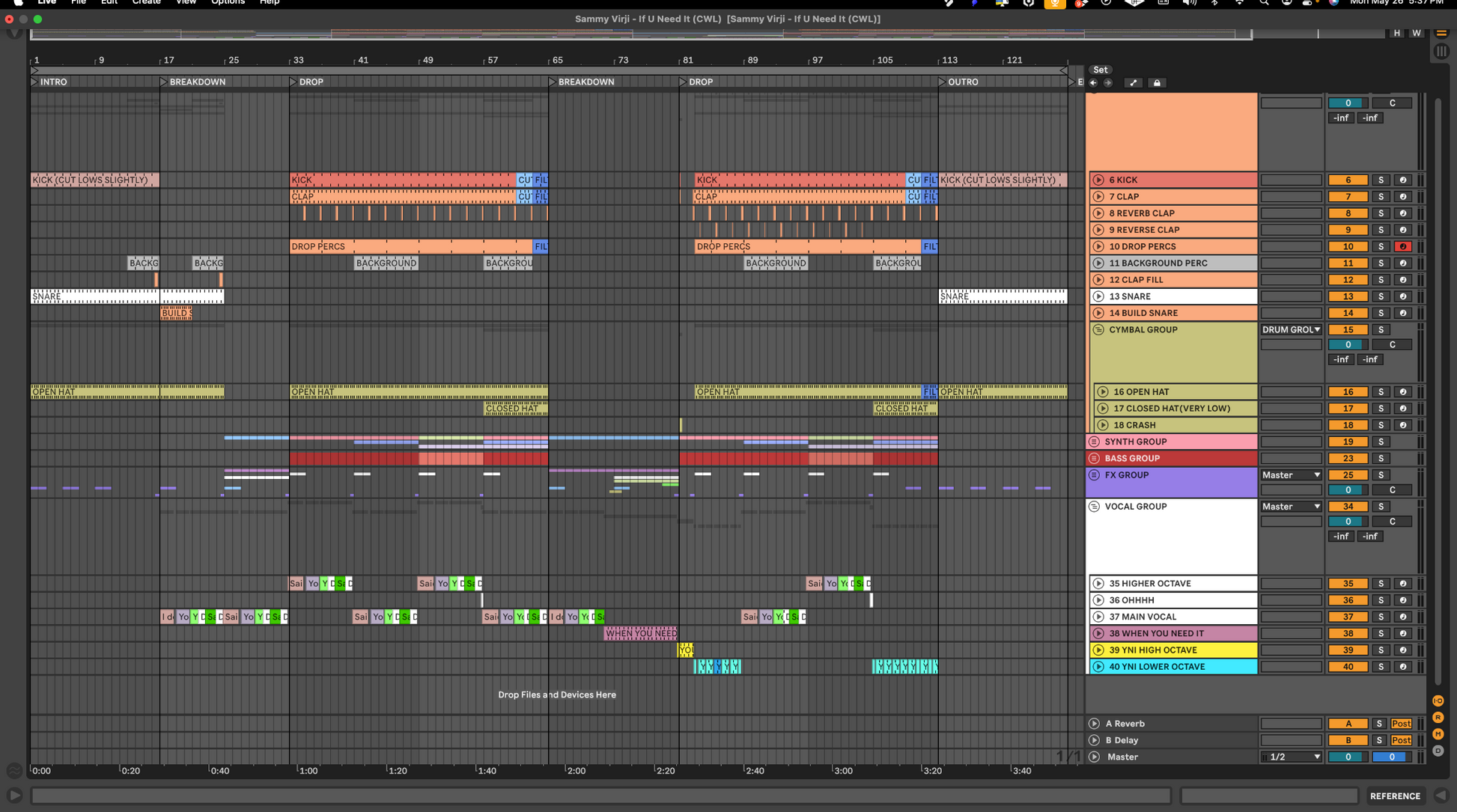This screenshot has width=1457, height=812.
Task: Unfold the 13 SNARE track
Action: point(1098,296)
